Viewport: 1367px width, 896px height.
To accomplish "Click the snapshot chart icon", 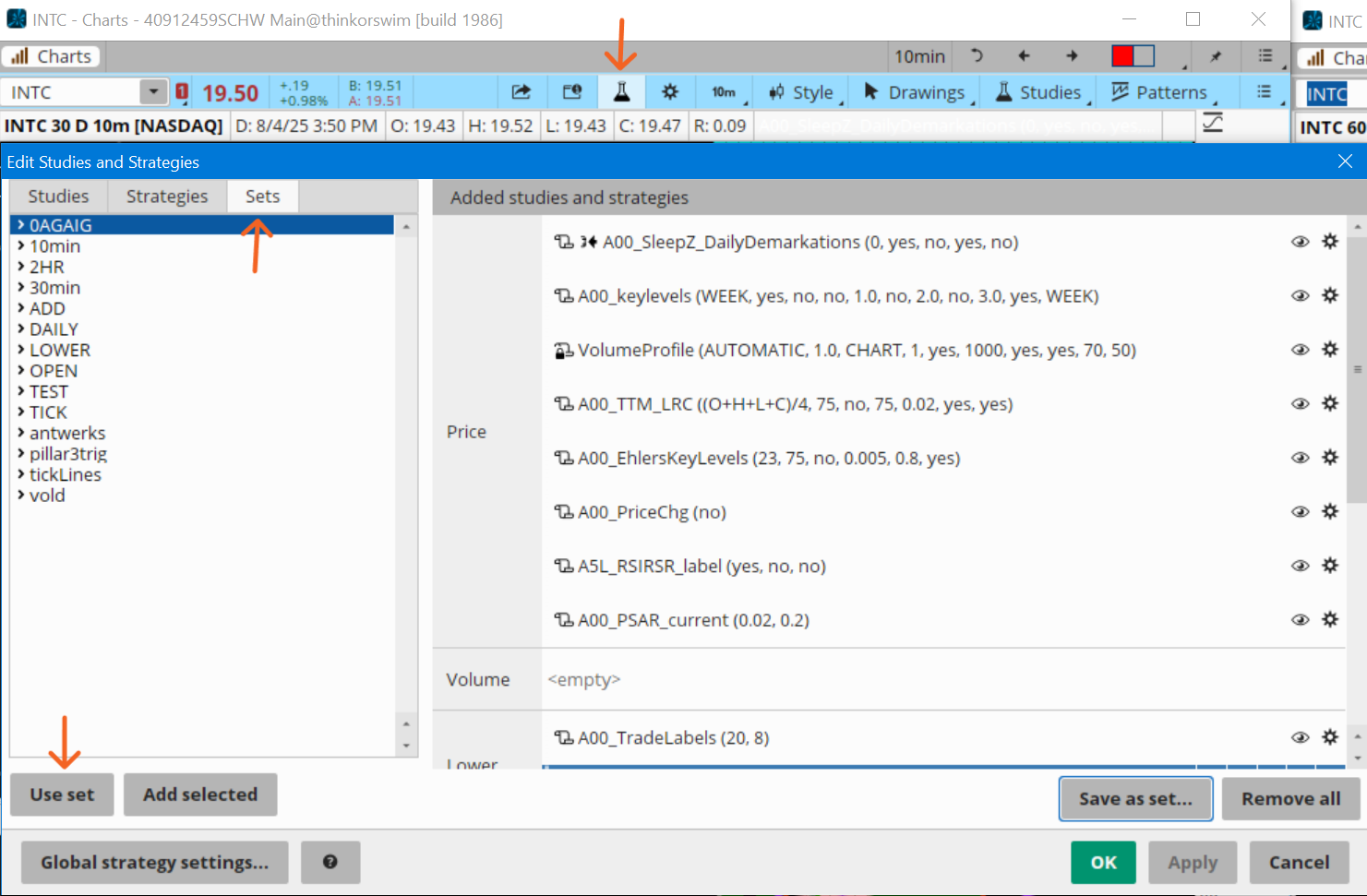I will [572, 92].
